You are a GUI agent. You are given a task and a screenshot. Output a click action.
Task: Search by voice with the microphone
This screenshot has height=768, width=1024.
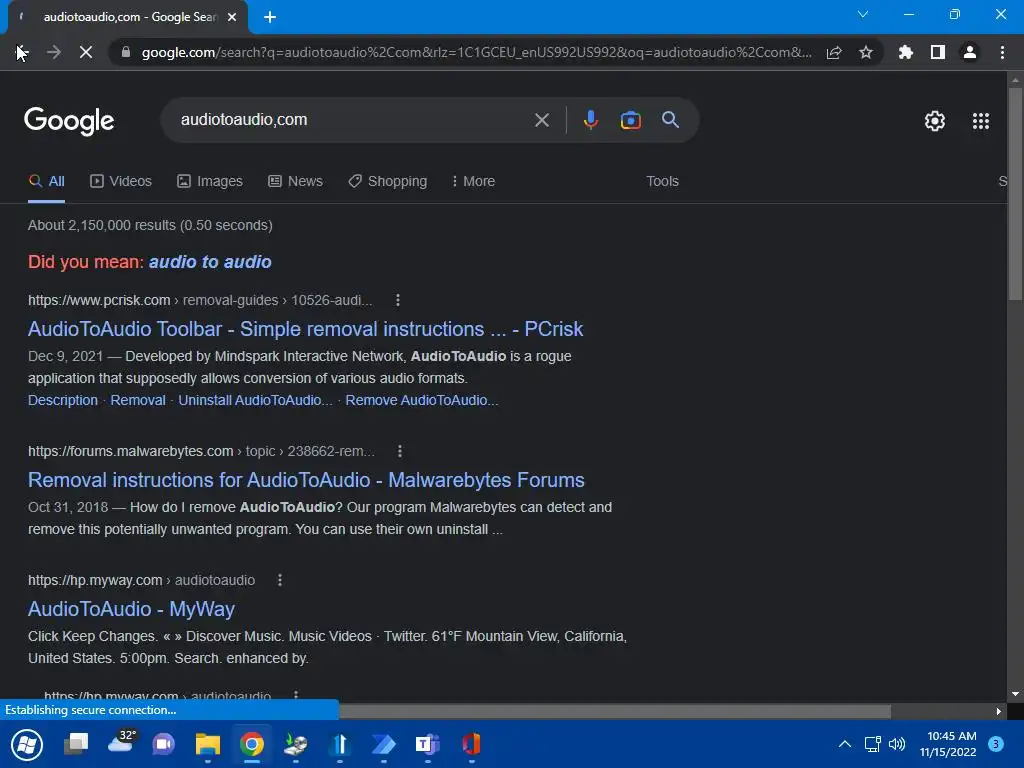pyautogui.click(x=590, y=120)
